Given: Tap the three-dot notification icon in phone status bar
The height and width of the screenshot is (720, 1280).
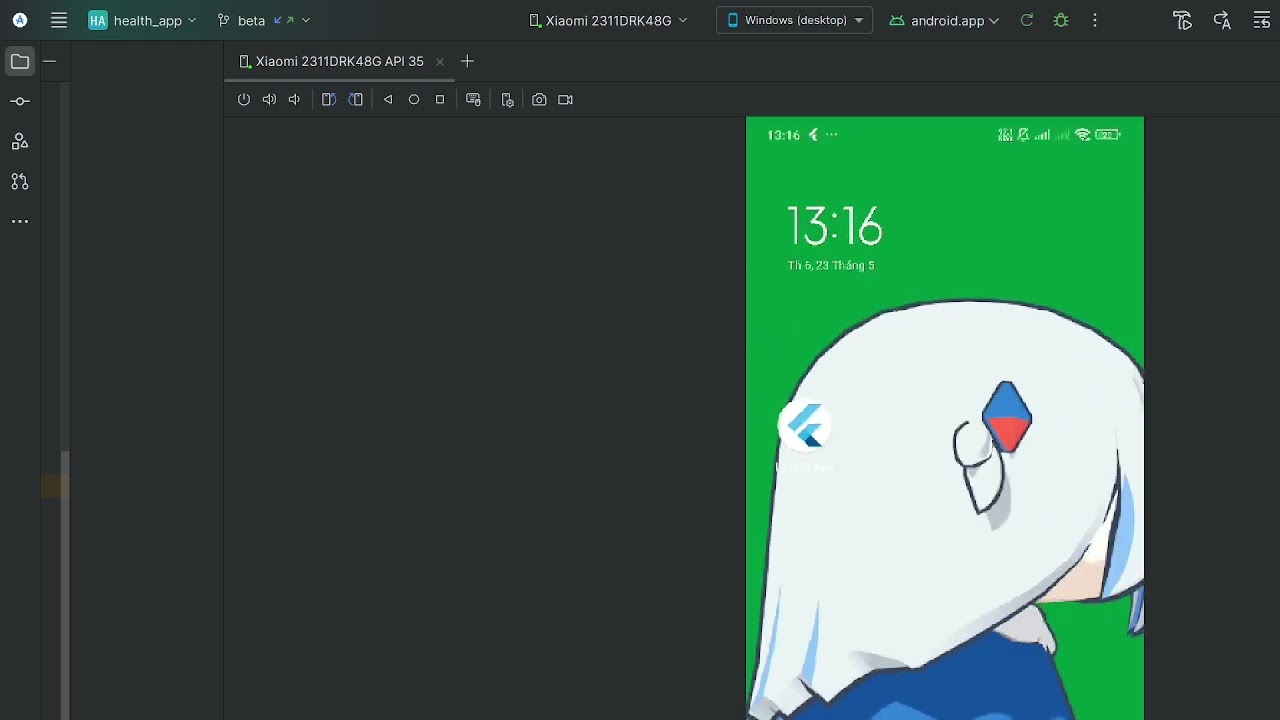Looking at the screenshot, I should [x=832, y=135].
